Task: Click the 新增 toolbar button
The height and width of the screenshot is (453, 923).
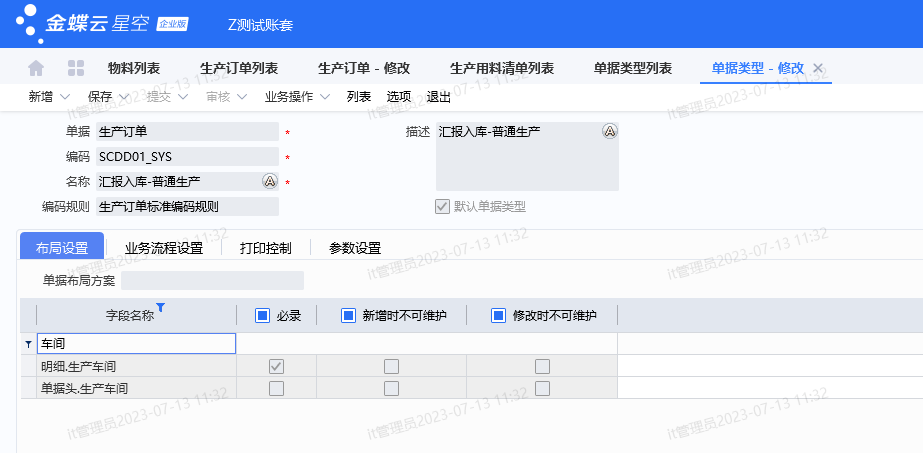Action: (41, 97)
